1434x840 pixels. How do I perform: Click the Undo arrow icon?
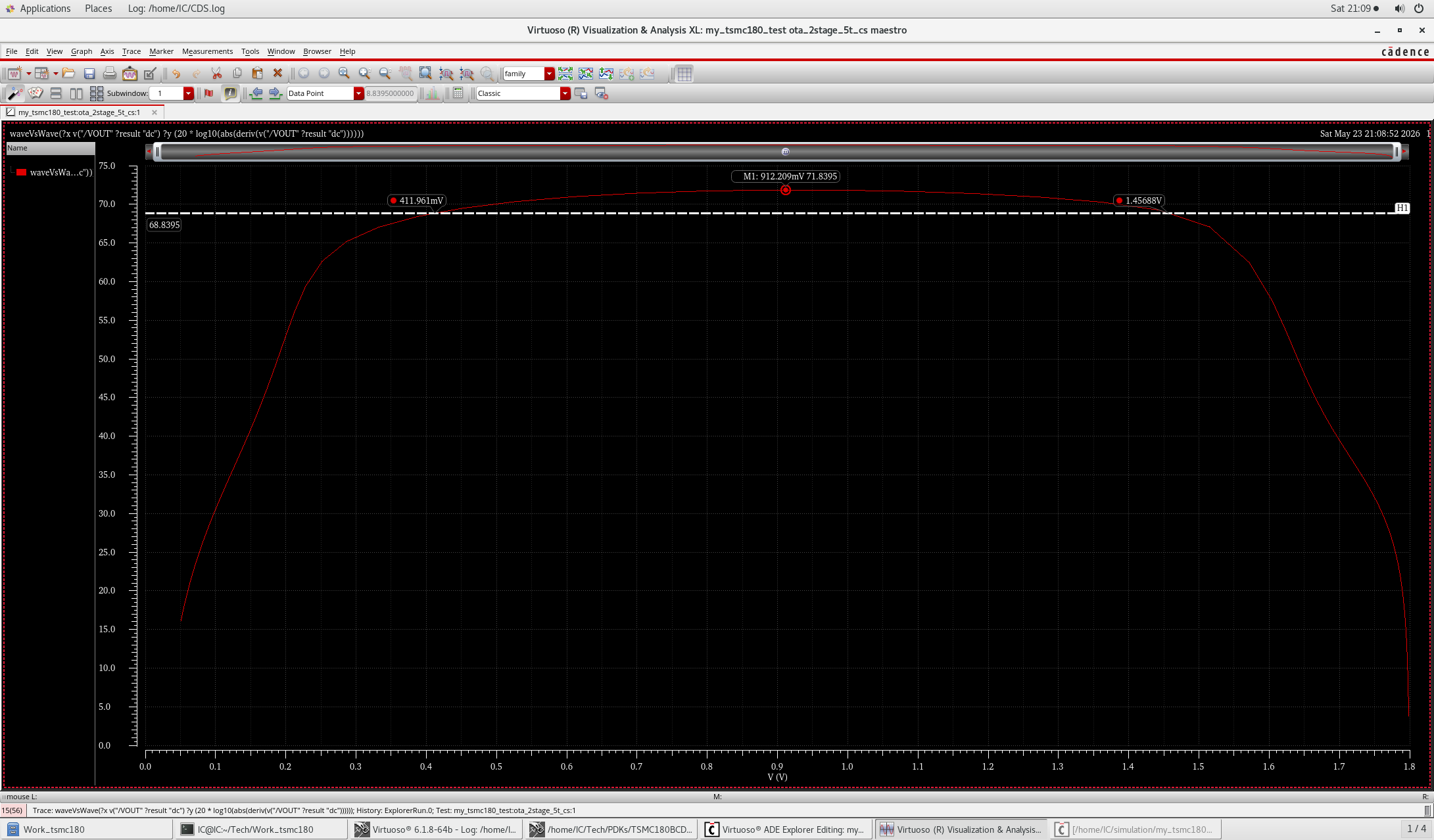tap(176, 74)
